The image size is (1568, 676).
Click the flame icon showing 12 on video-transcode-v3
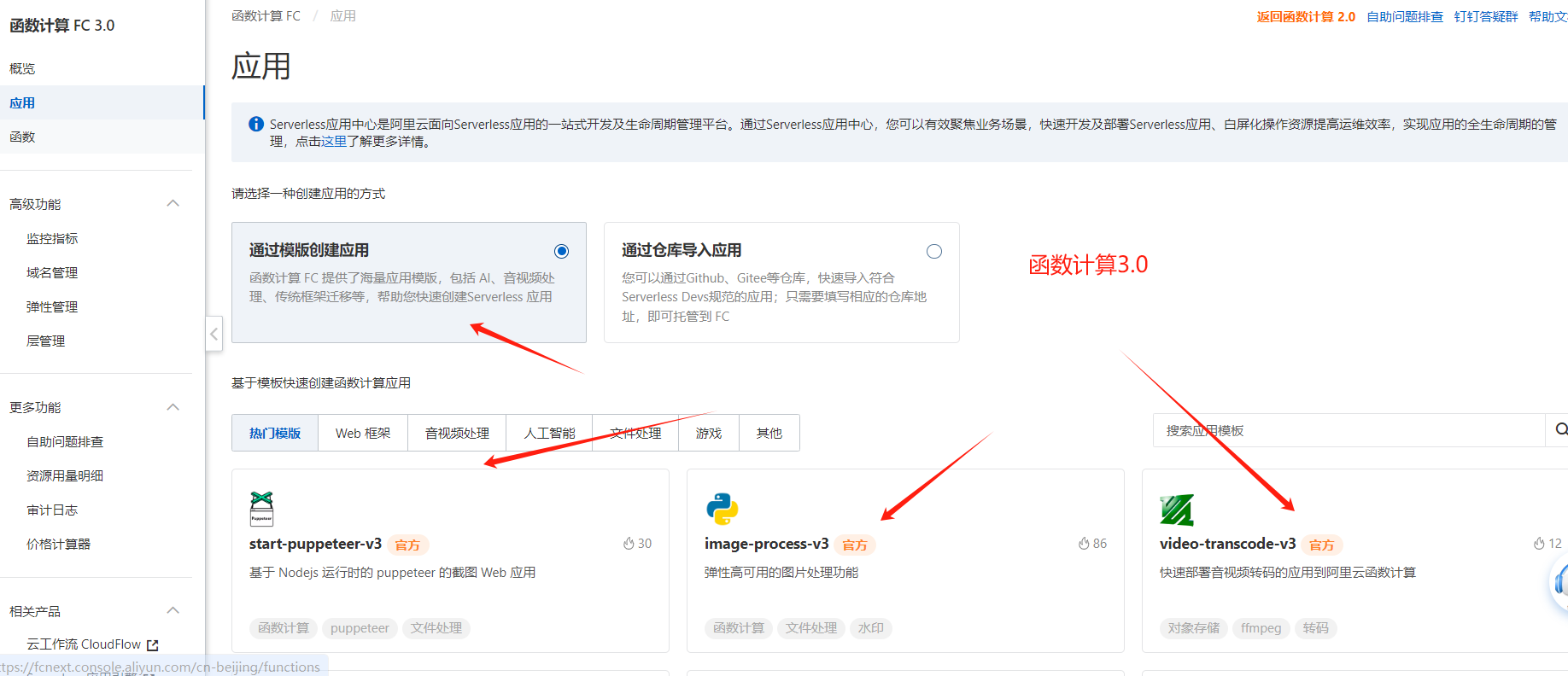[x=1539, y=544]
